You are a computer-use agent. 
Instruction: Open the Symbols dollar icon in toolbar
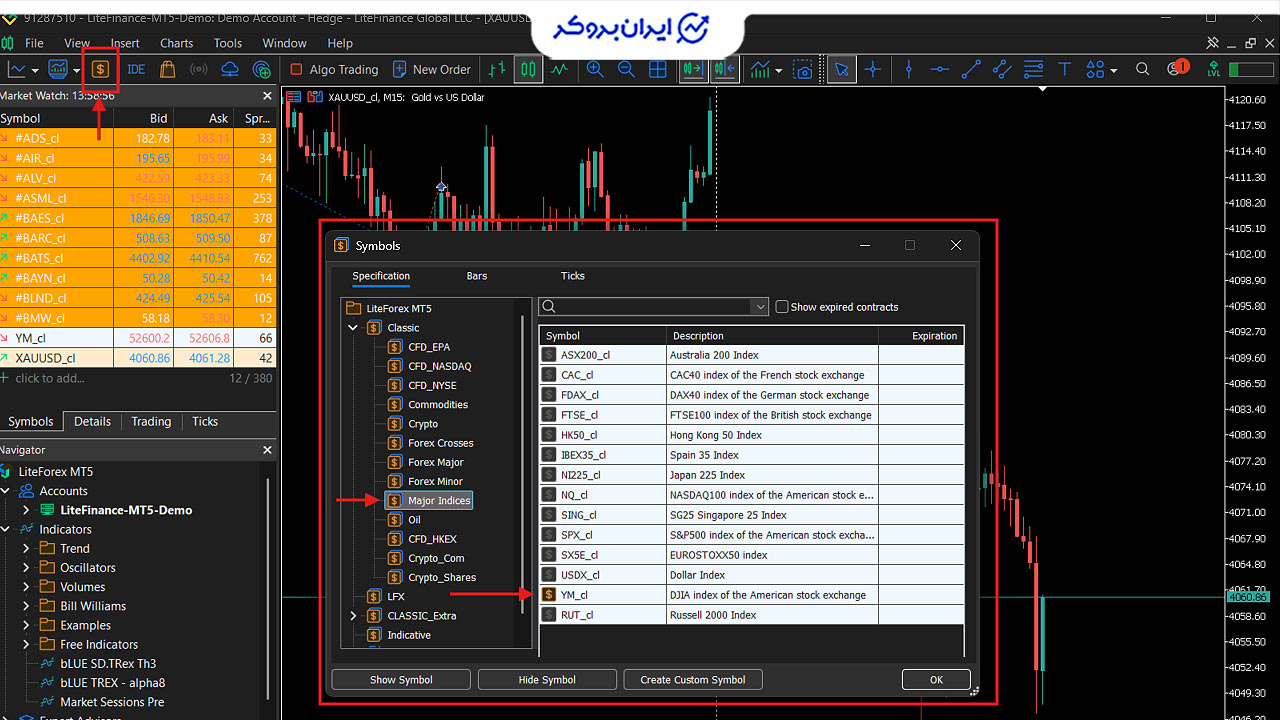[100, 69]
